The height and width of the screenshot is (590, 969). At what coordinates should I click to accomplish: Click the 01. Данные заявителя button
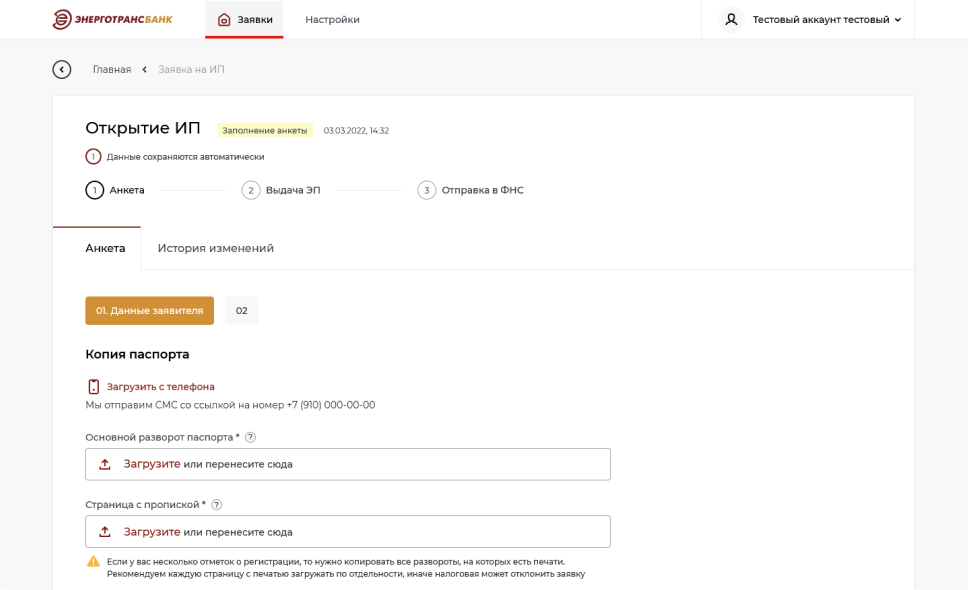point(149,311)
